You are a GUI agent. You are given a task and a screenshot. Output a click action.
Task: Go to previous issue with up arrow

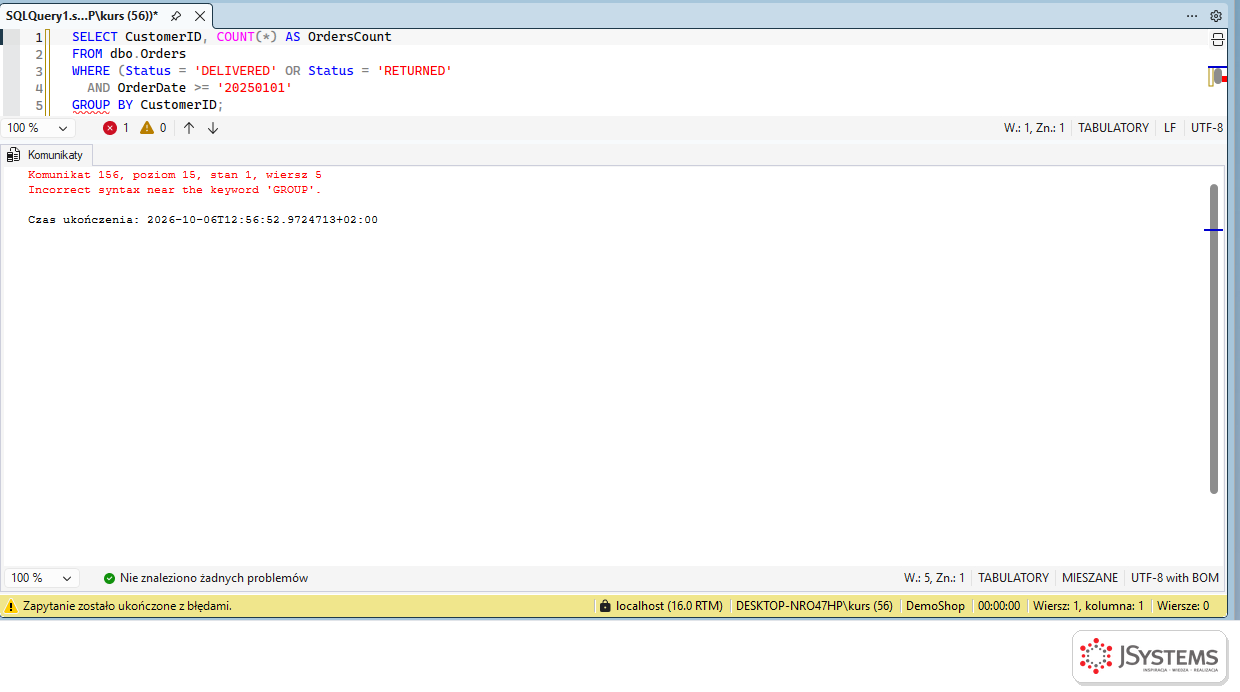pos(189,128)
